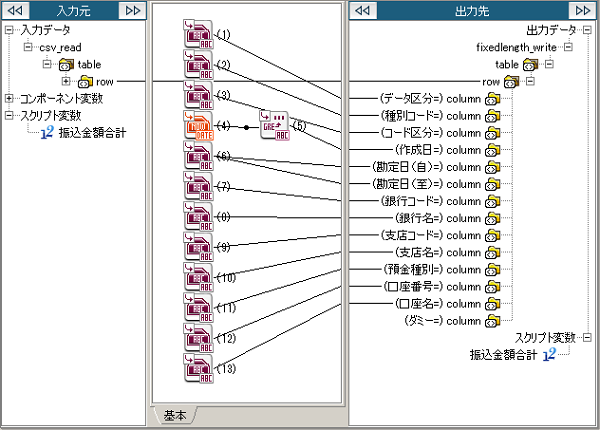Click the 振込金額合計 variable icon in input tree
Screen dimensions: 600x430
click(46, 132)
